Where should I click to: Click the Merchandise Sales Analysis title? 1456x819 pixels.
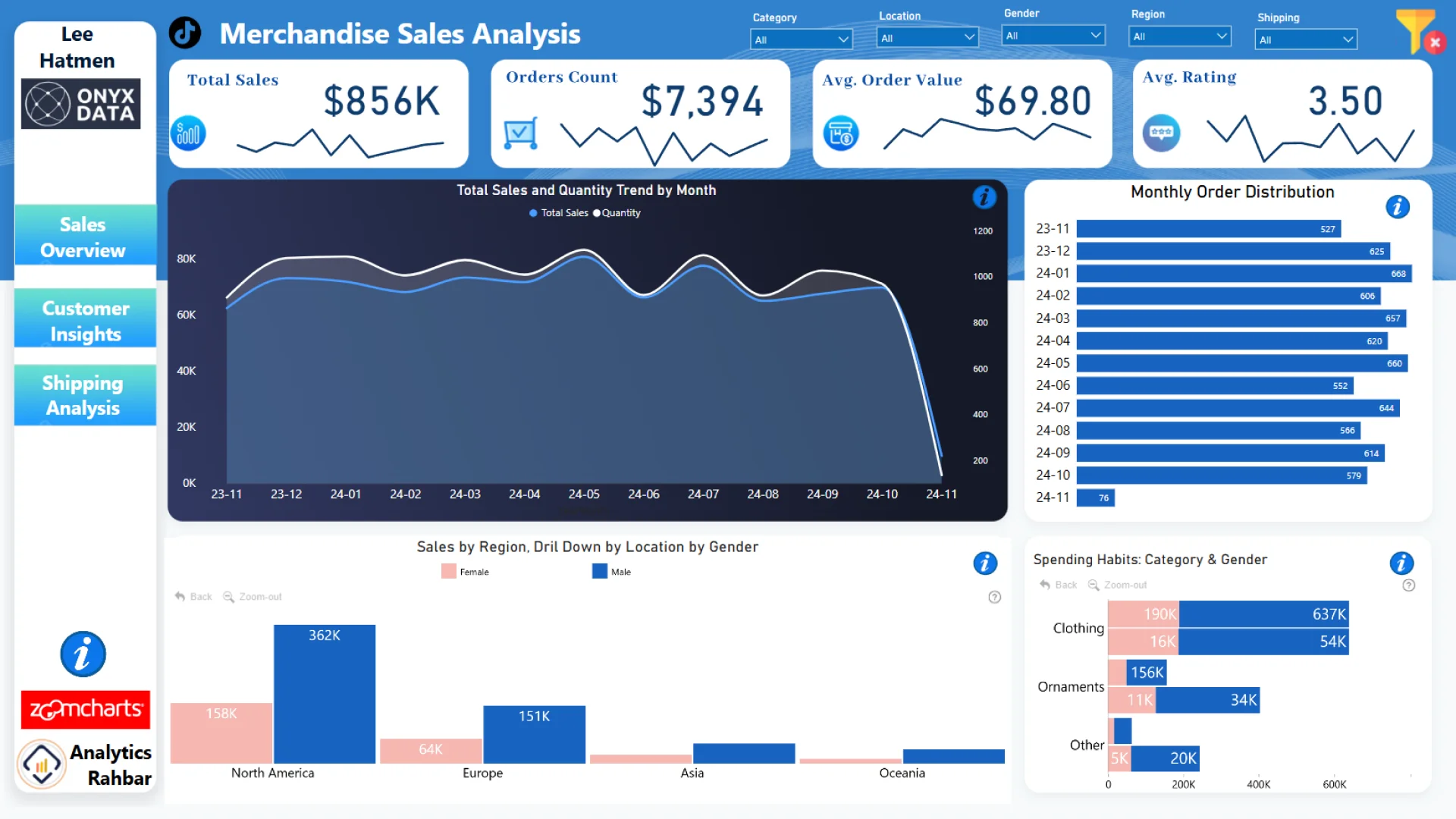coord(400,33)
